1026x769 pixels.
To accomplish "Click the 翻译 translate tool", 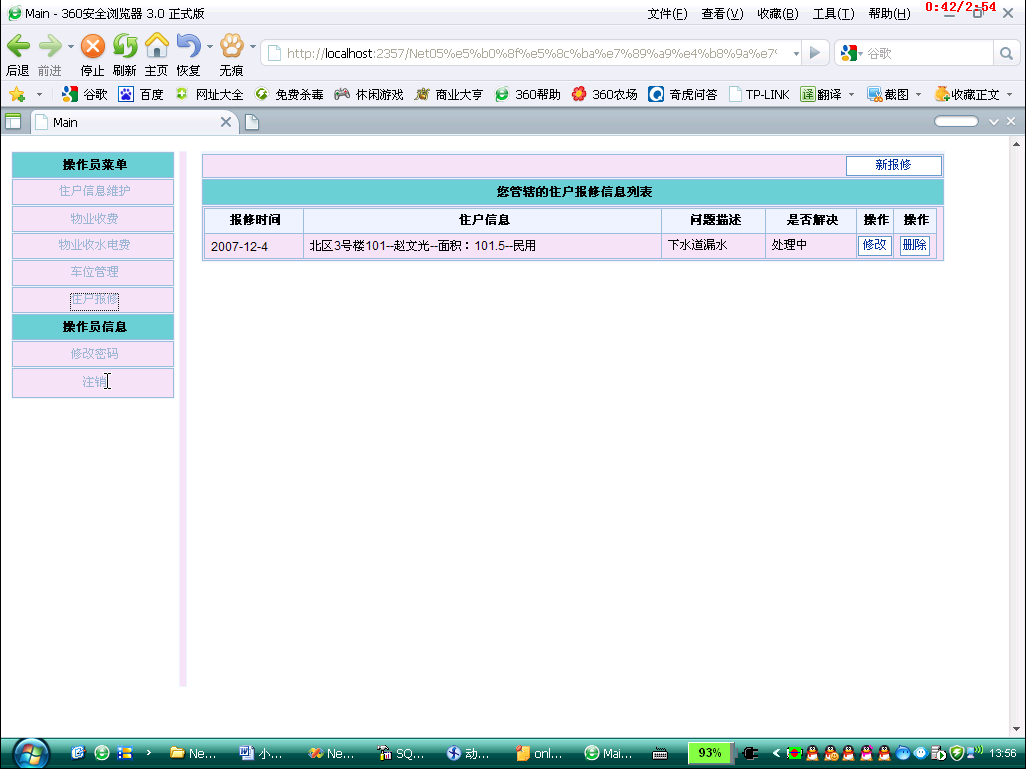I will (x=821, y=94).
